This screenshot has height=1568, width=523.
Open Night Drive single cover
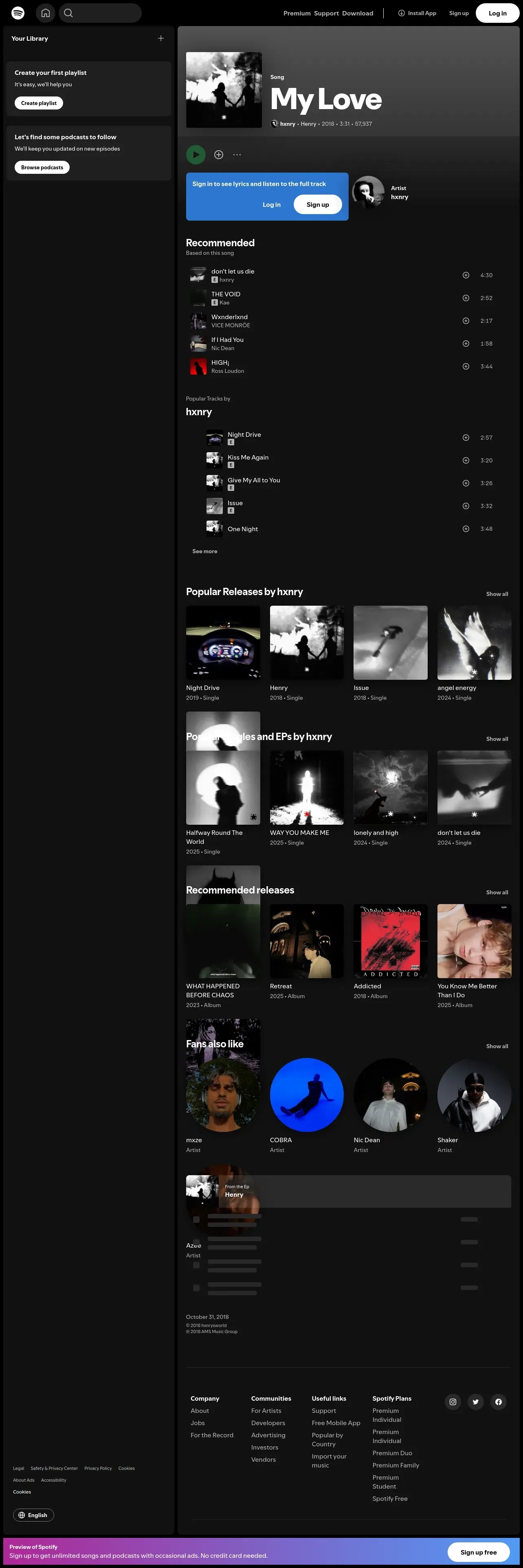tap(223, 643)
